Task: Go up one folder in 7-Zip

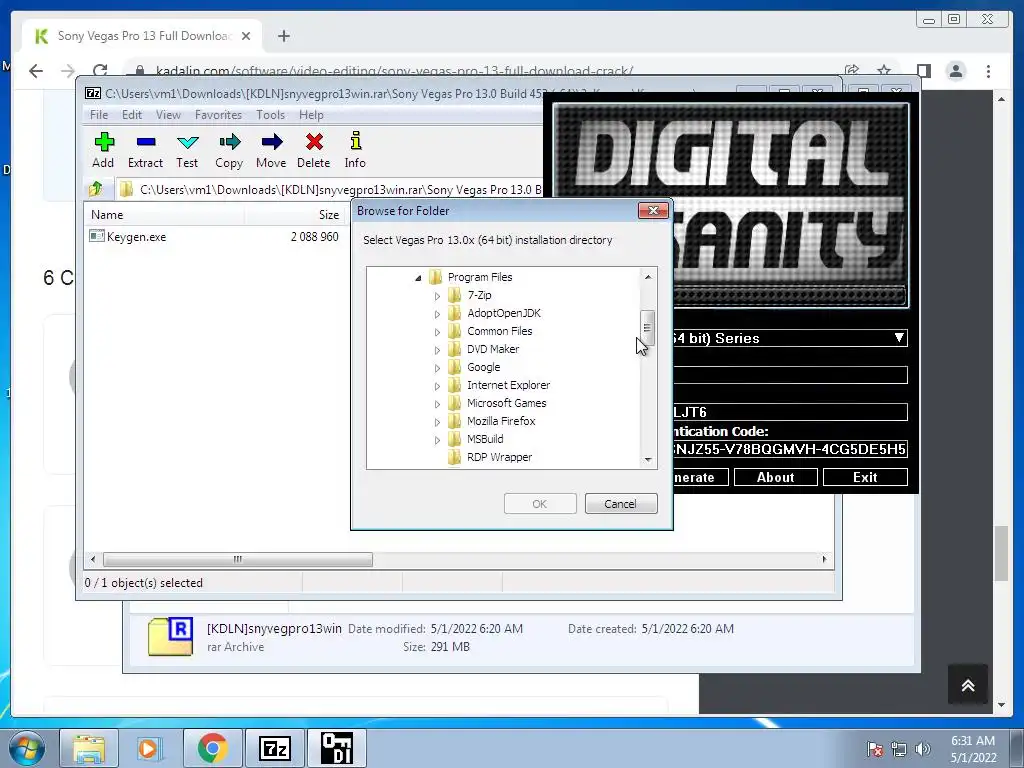Action: [96, 189]
